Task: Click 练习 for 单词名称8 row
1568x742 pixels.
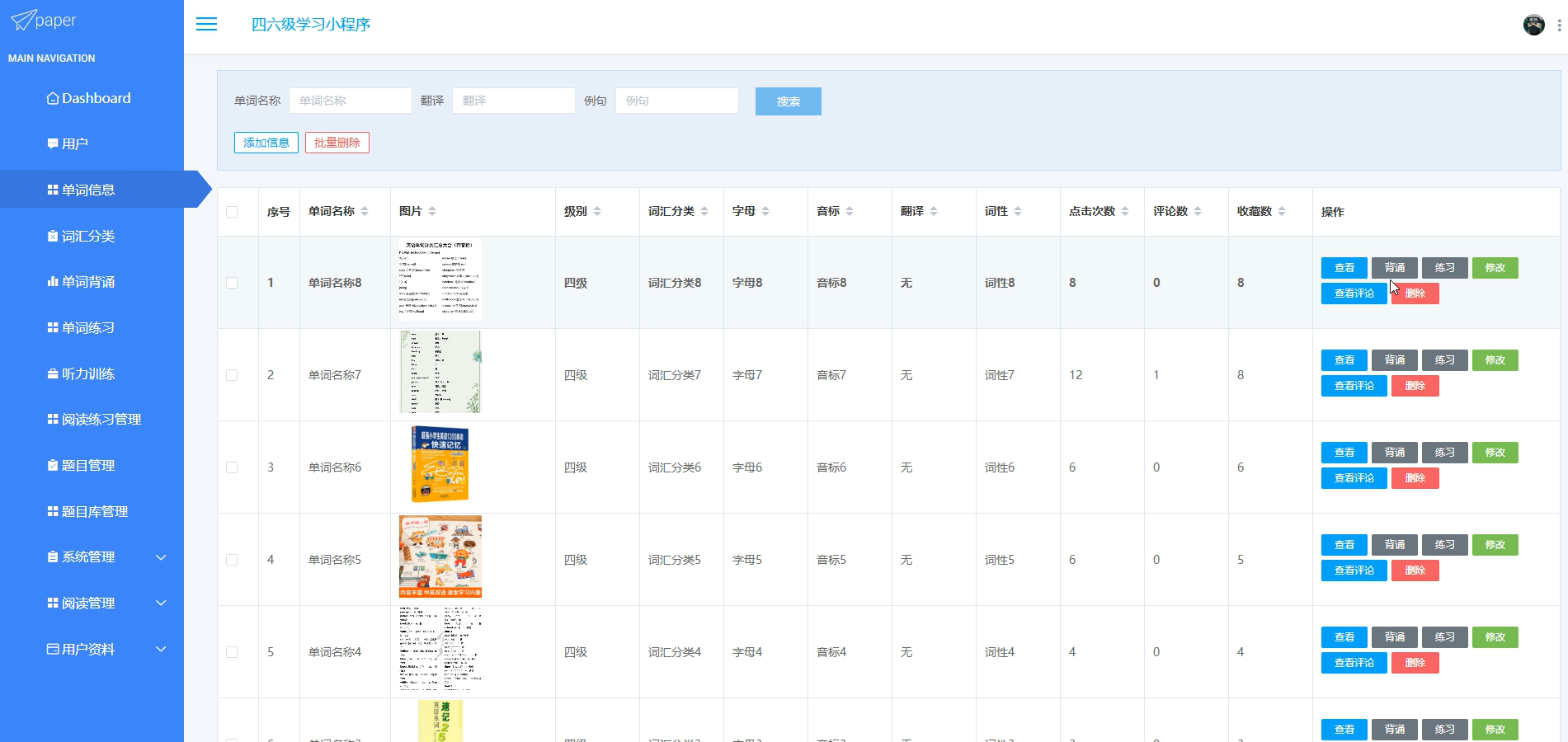Action: pos(1445,268)
